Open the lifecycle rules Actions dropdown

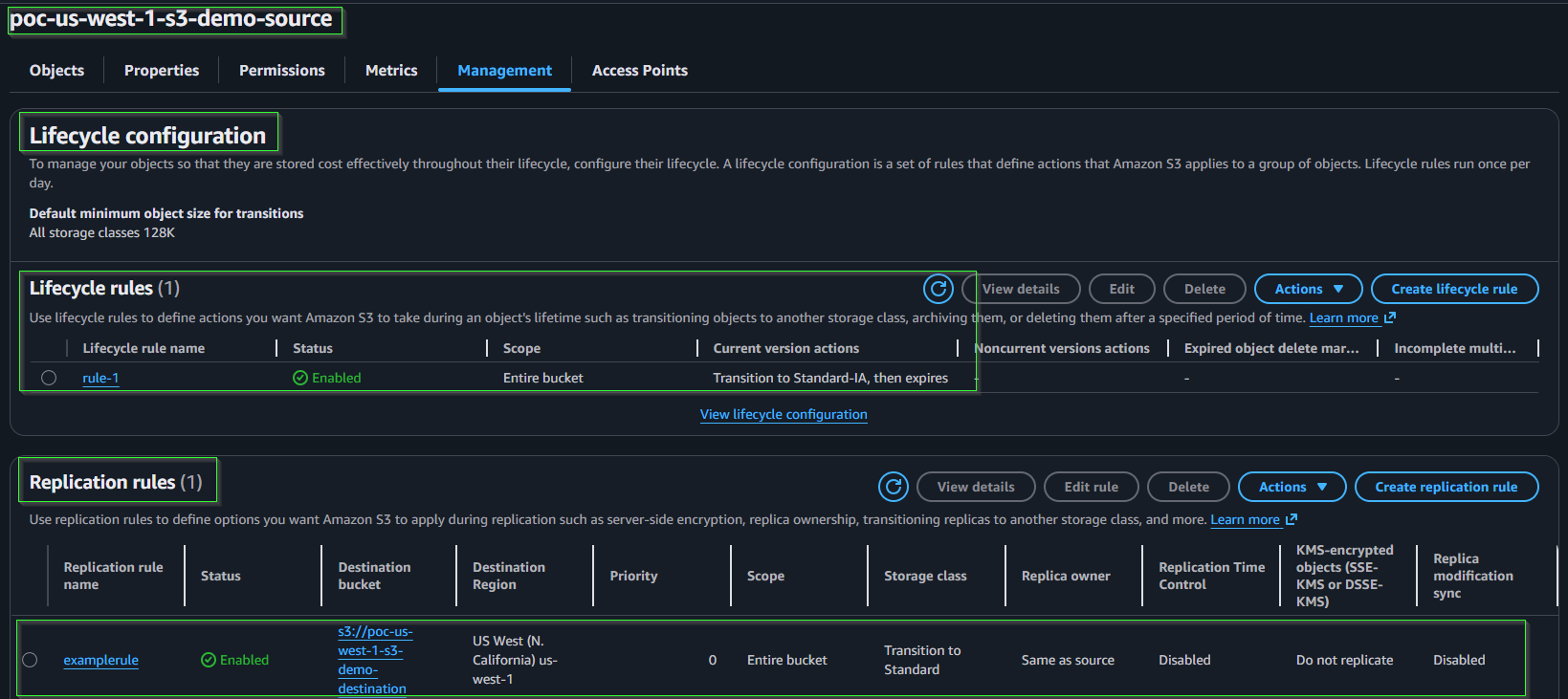pyautogui.click(x=1308, y=289)
